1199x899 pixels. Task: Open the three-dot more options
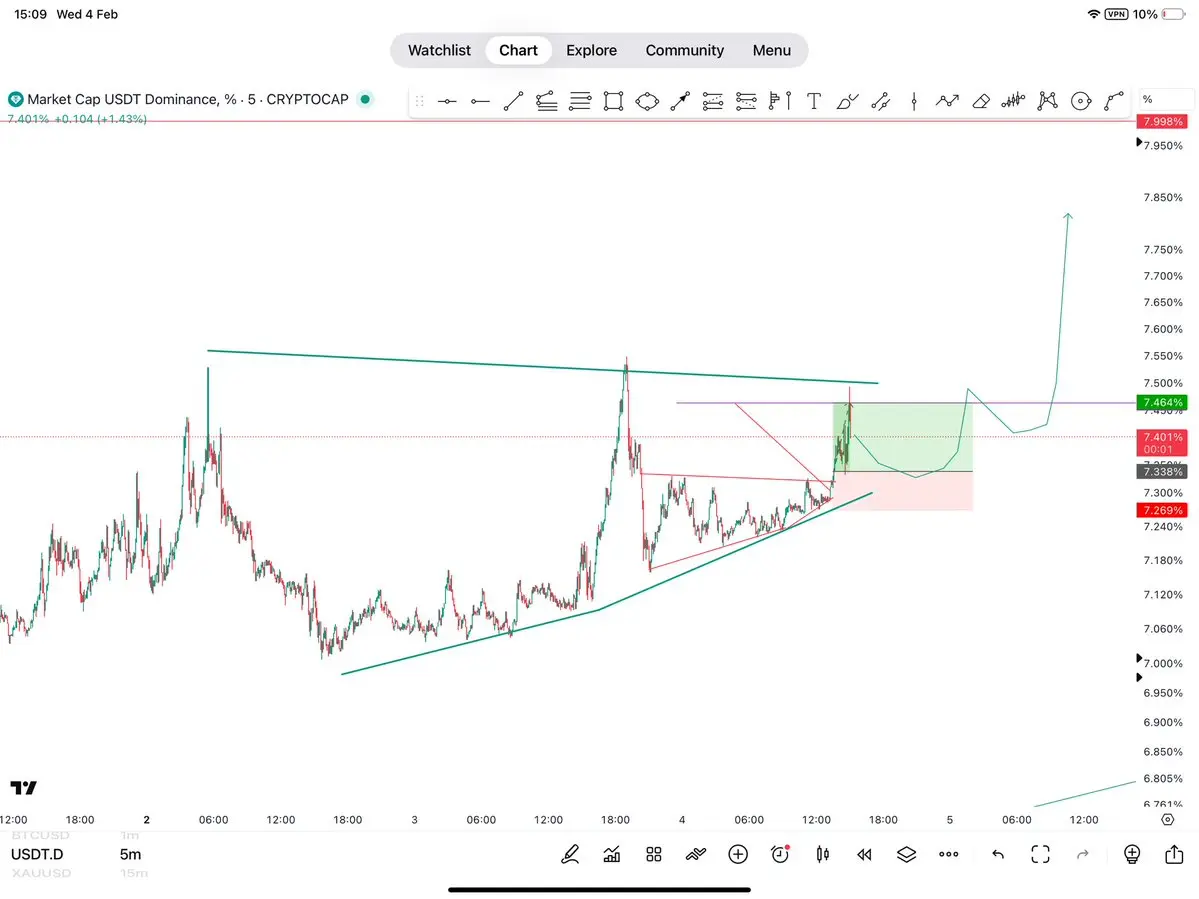pos(949,854)
